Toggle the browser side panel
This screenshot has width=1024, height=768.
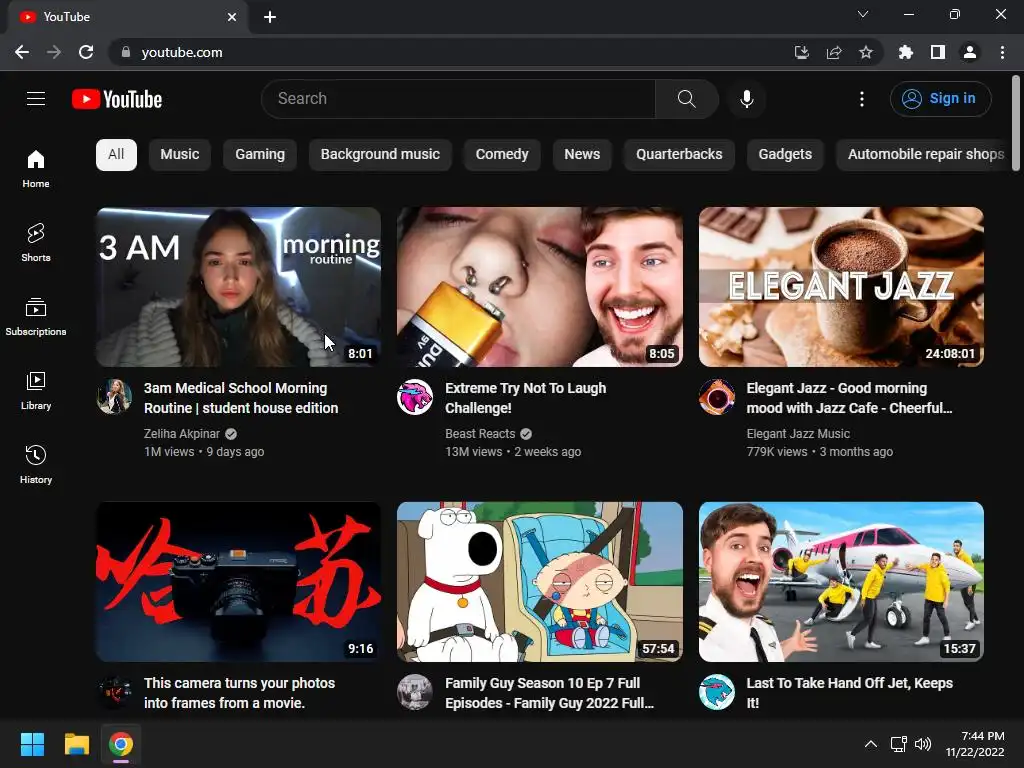(938, 52)
